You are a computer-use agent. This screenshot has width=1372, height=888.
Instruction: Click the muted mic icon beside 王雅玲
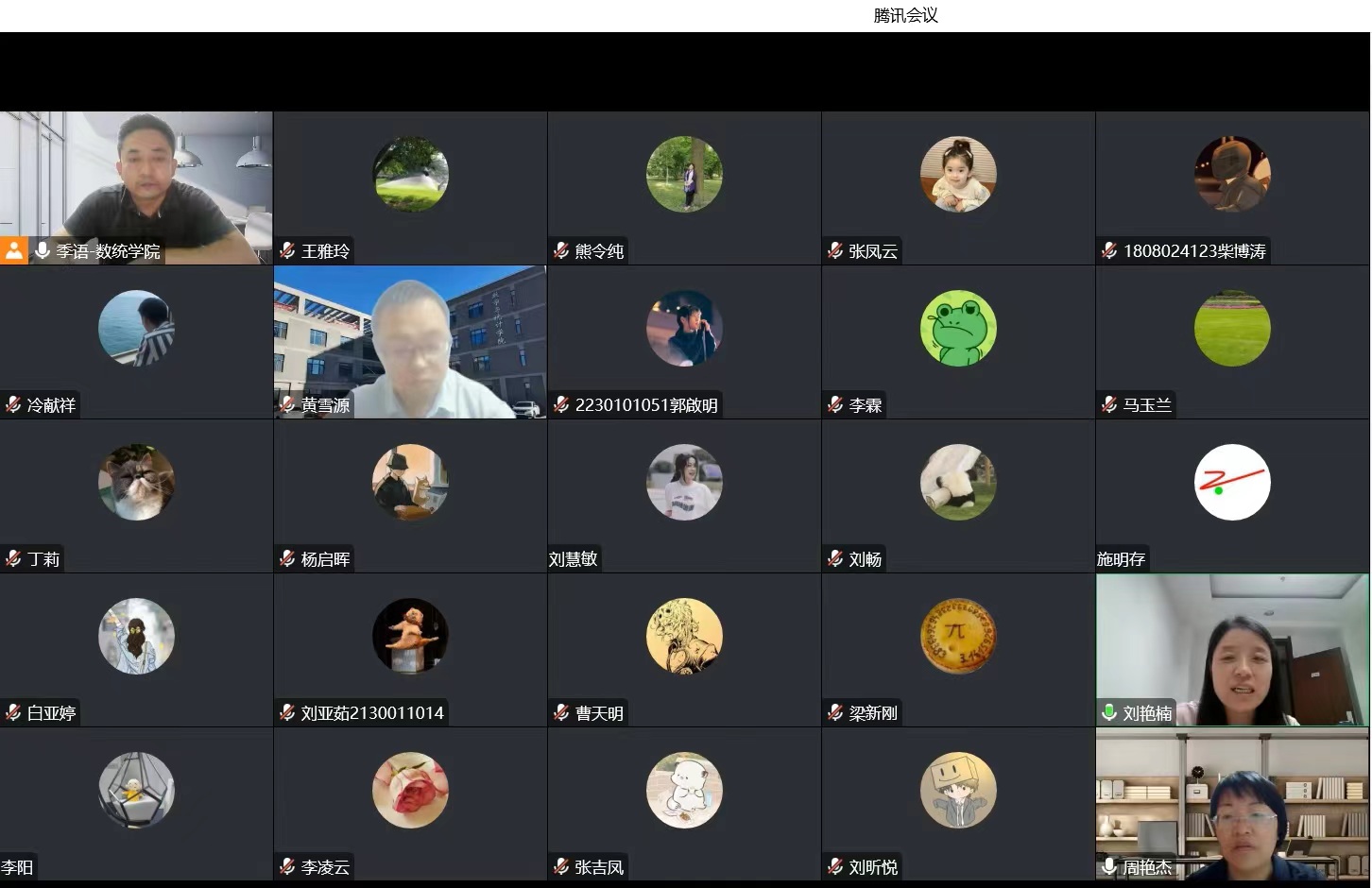click(x=287, y=251)
